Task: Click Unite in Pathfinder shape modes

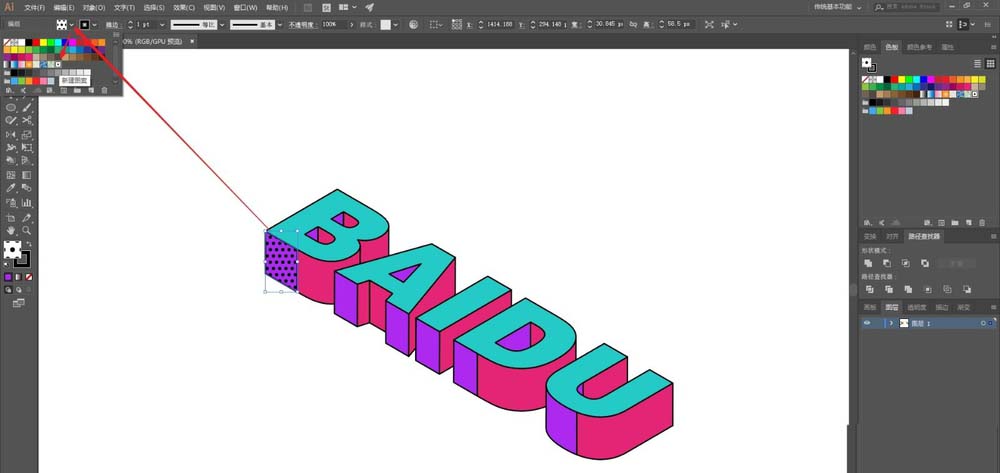Action: coord(868,263)
